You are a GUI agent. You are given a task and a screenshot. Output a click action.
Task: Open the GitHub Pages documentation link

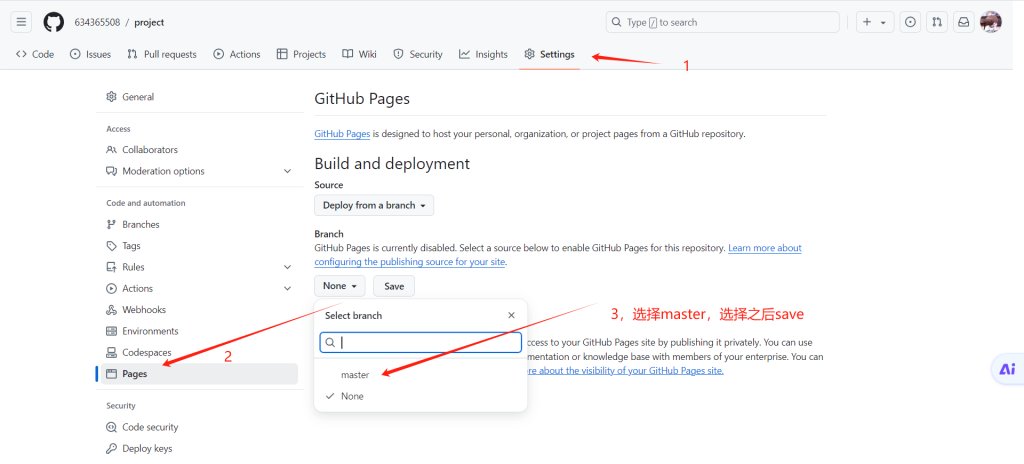pos(342,133)
